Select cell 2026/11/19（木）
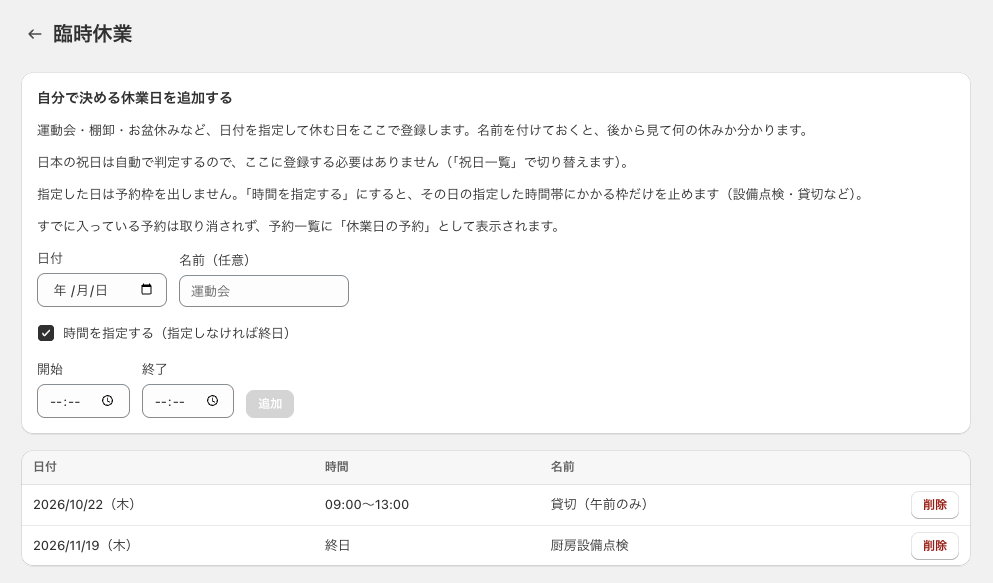 point(82,546)
